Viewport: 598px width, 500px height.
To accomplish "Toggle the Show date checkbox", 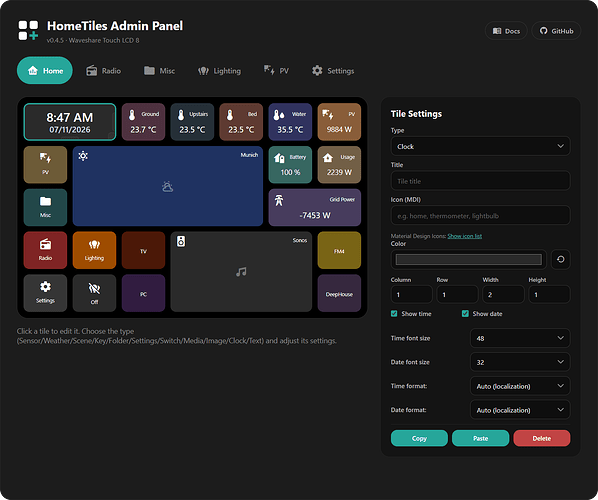I will [x=465, y=314].
